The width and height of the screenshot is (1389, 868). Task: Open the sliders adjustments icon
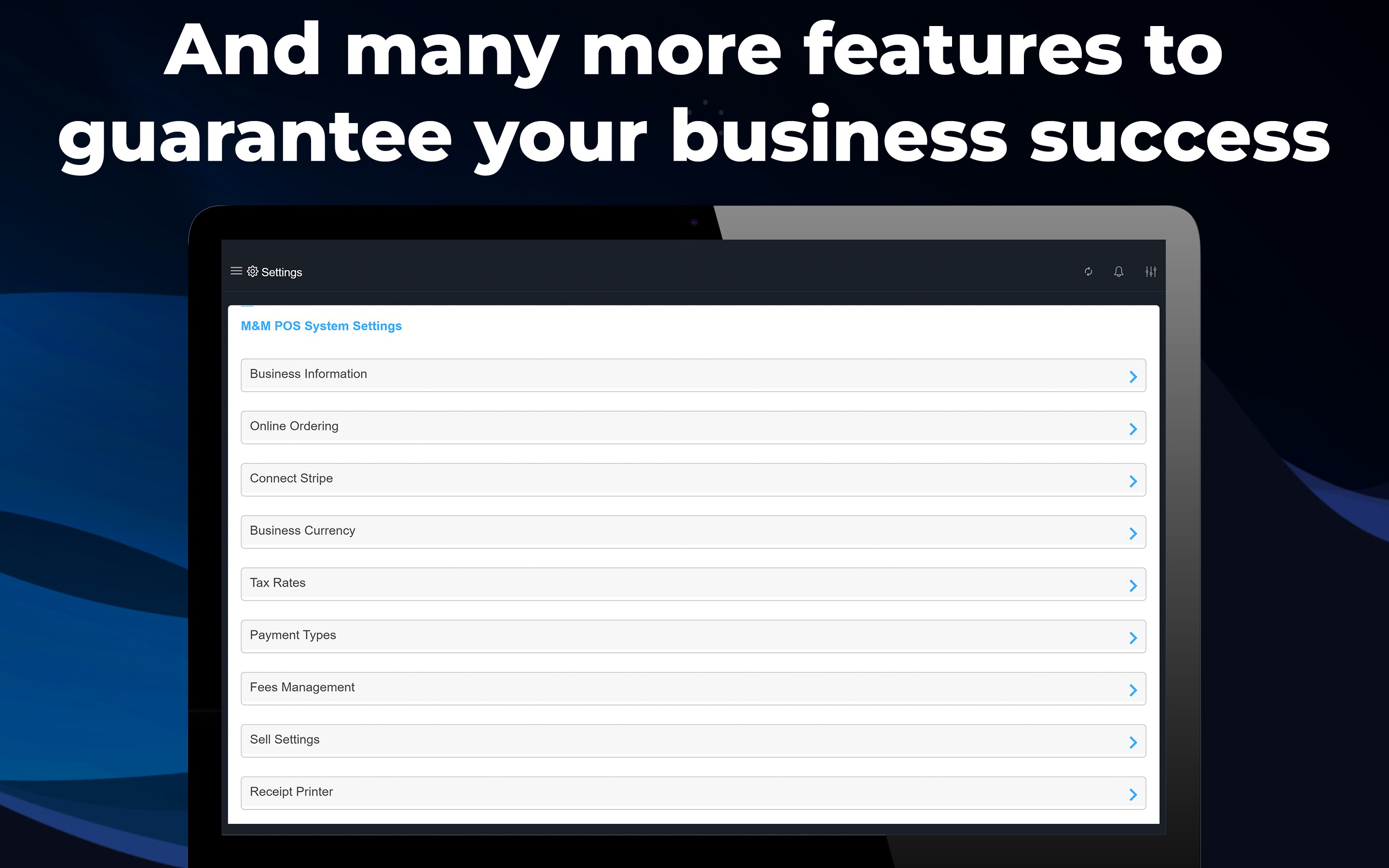1151,271
